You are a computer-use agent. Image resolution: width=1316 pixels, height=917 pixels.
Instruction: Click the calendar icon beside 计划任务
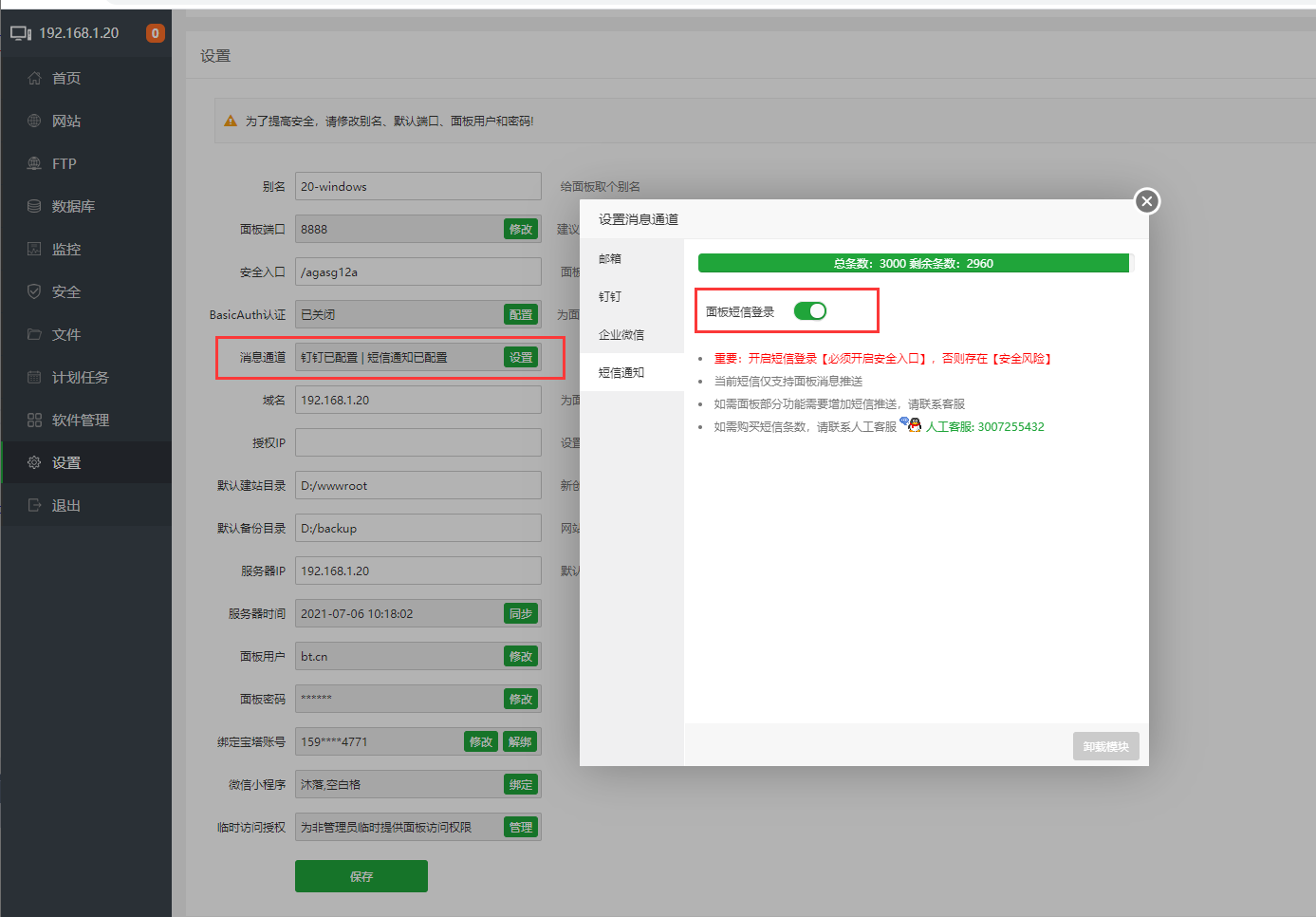pyautogui.click(x=34, y=377)
